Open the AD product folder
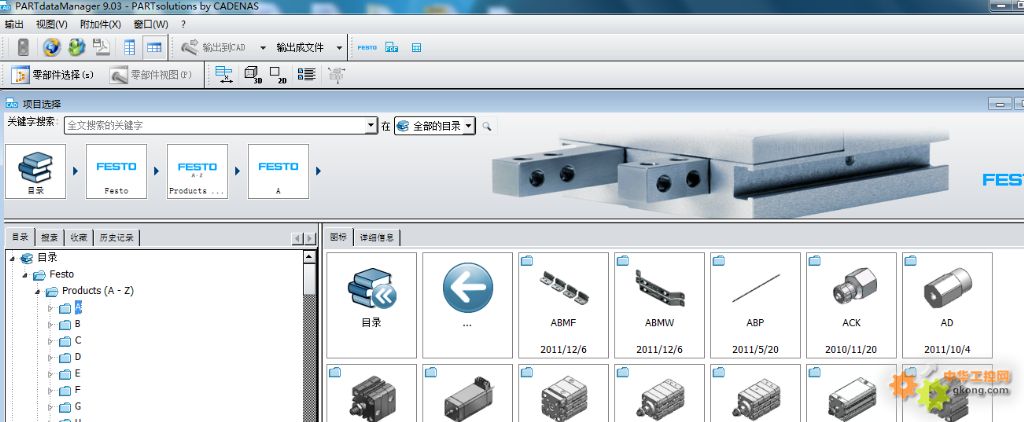Image resolution: width=1024 pixels, height=422 pixels. click(x=948, y=305)
